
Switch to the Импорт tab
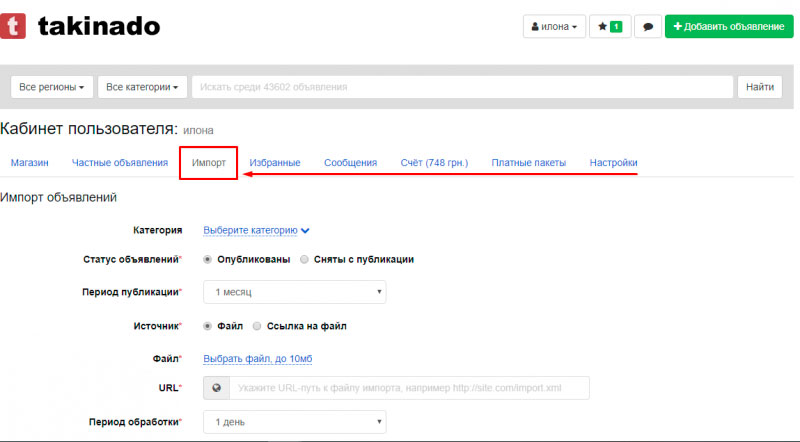[208, 163]
